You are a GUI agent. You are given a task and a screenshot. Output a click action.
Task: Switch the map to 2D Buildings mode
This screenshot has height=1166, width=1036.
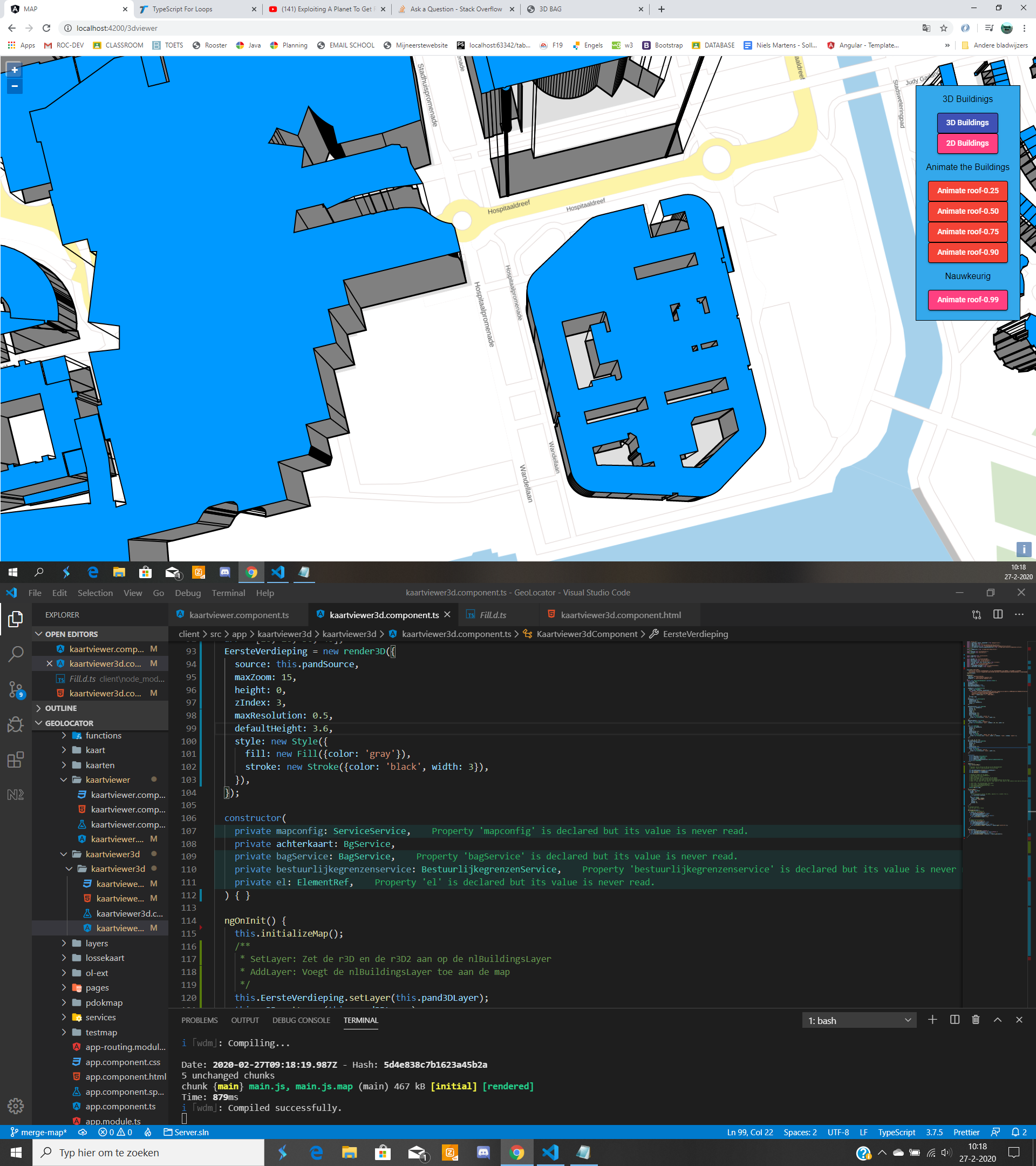point(967,143)
